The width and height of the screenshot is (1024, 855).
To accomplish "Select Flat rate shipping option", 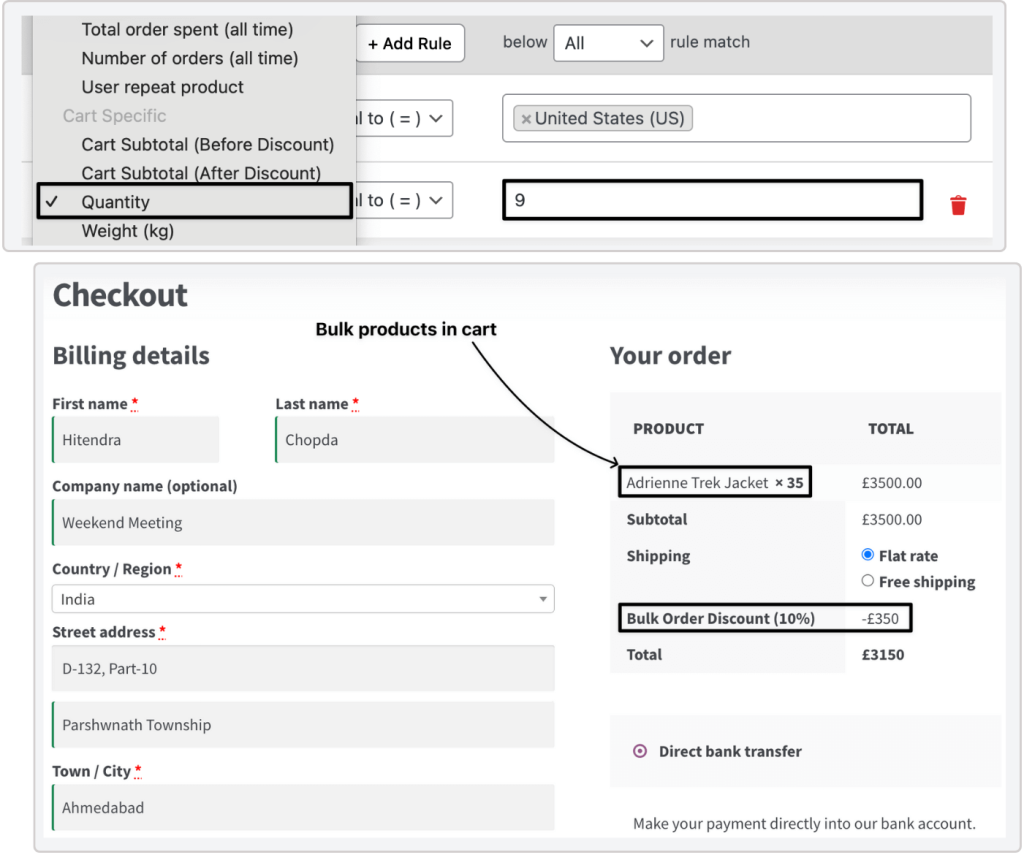I will click(x=867, y=555).
